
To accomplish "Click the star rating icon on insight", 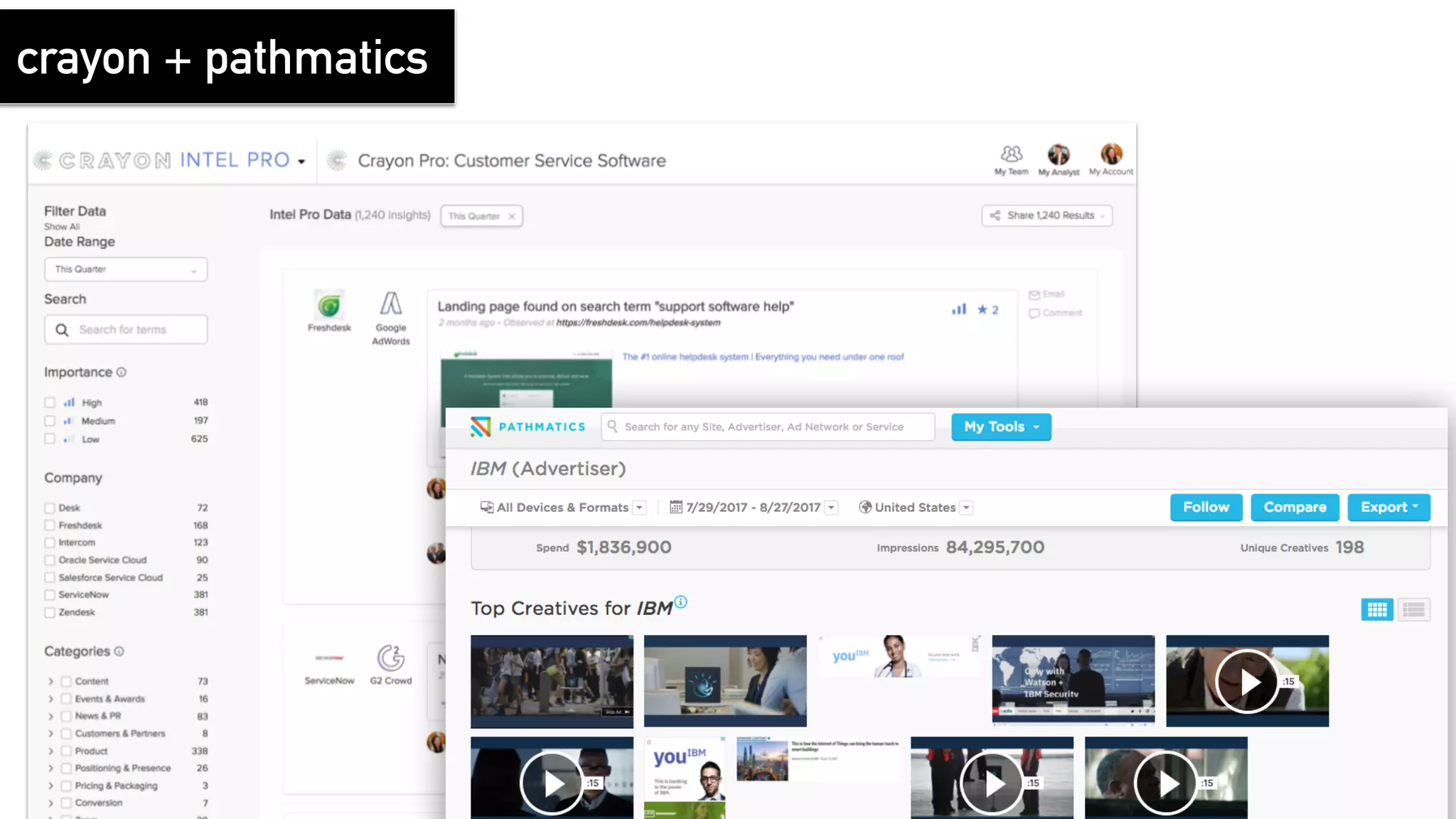I will click(983, 309).
